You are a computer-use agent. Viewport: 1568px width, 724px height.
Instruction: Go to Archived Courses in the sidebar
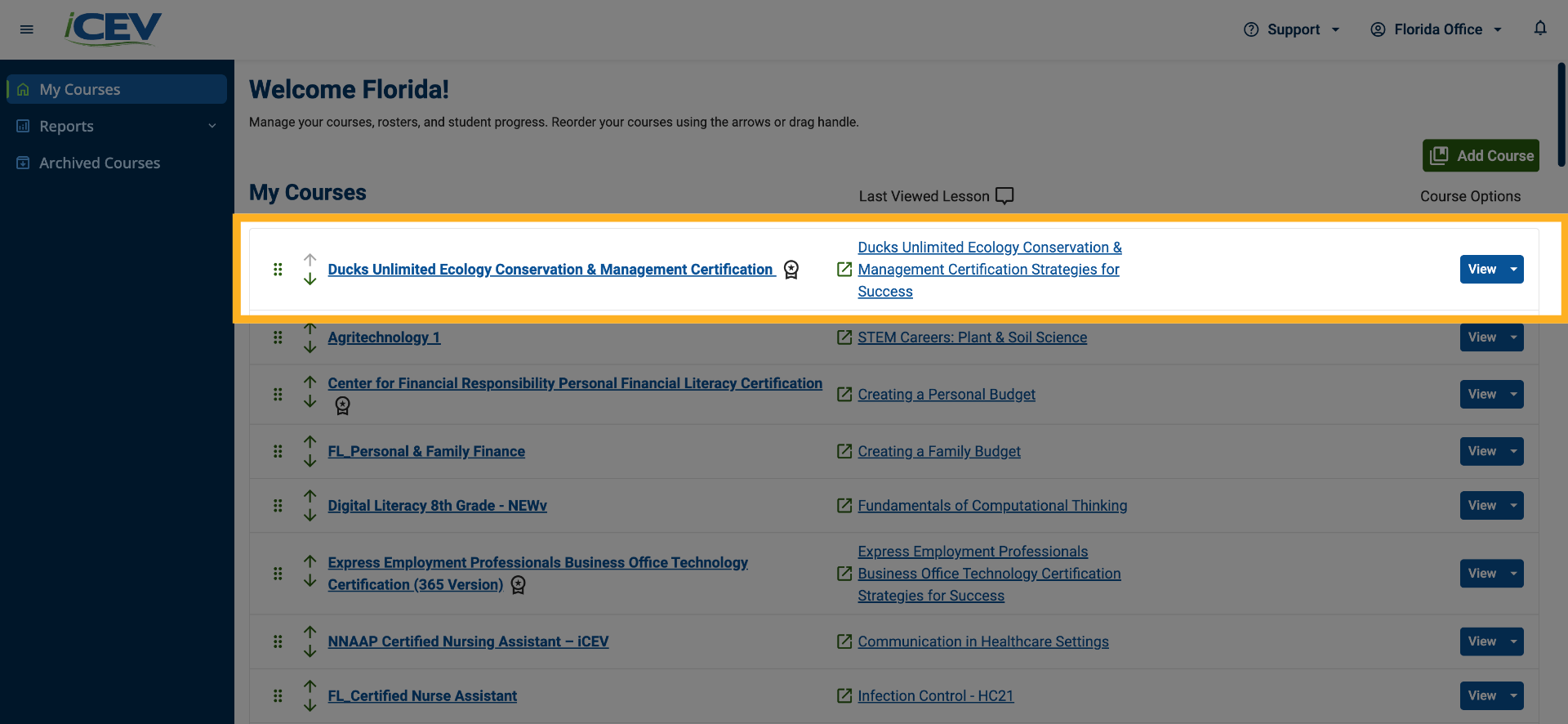pos(117,163)
